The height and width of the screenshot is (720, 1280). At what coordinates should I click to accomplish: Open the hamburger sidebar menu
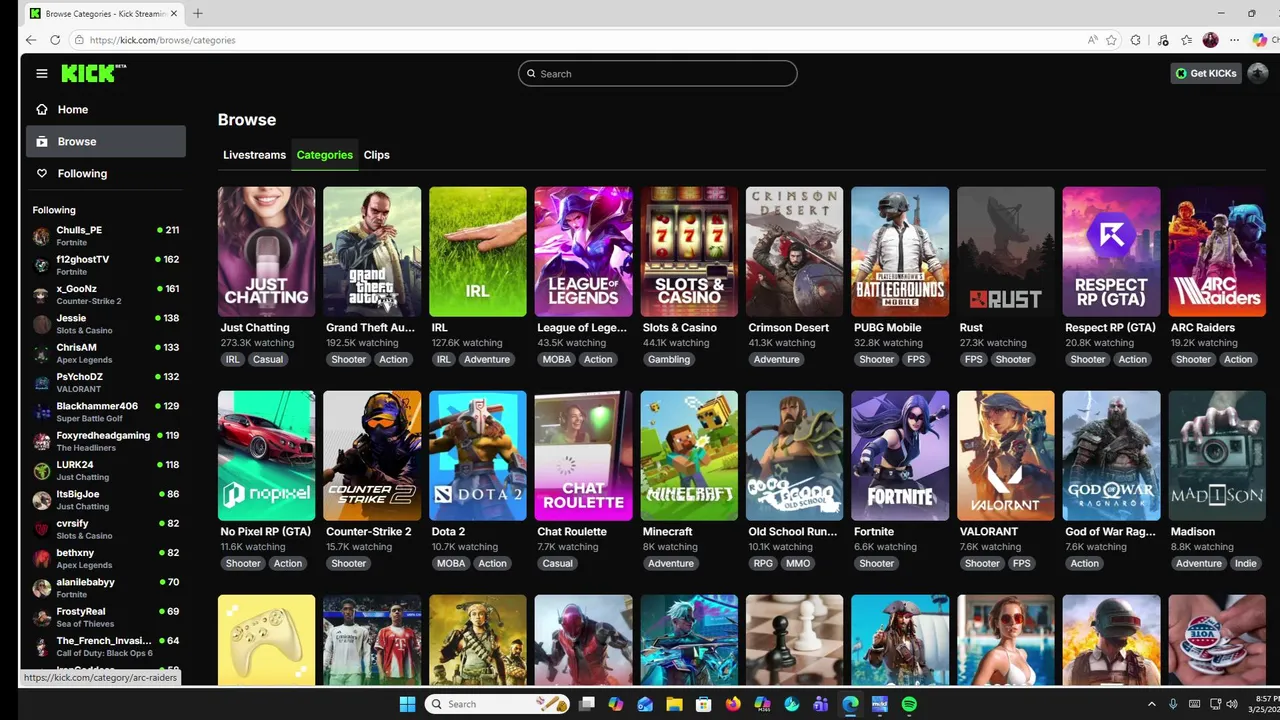pyautogui.click(x=41, y=73)
